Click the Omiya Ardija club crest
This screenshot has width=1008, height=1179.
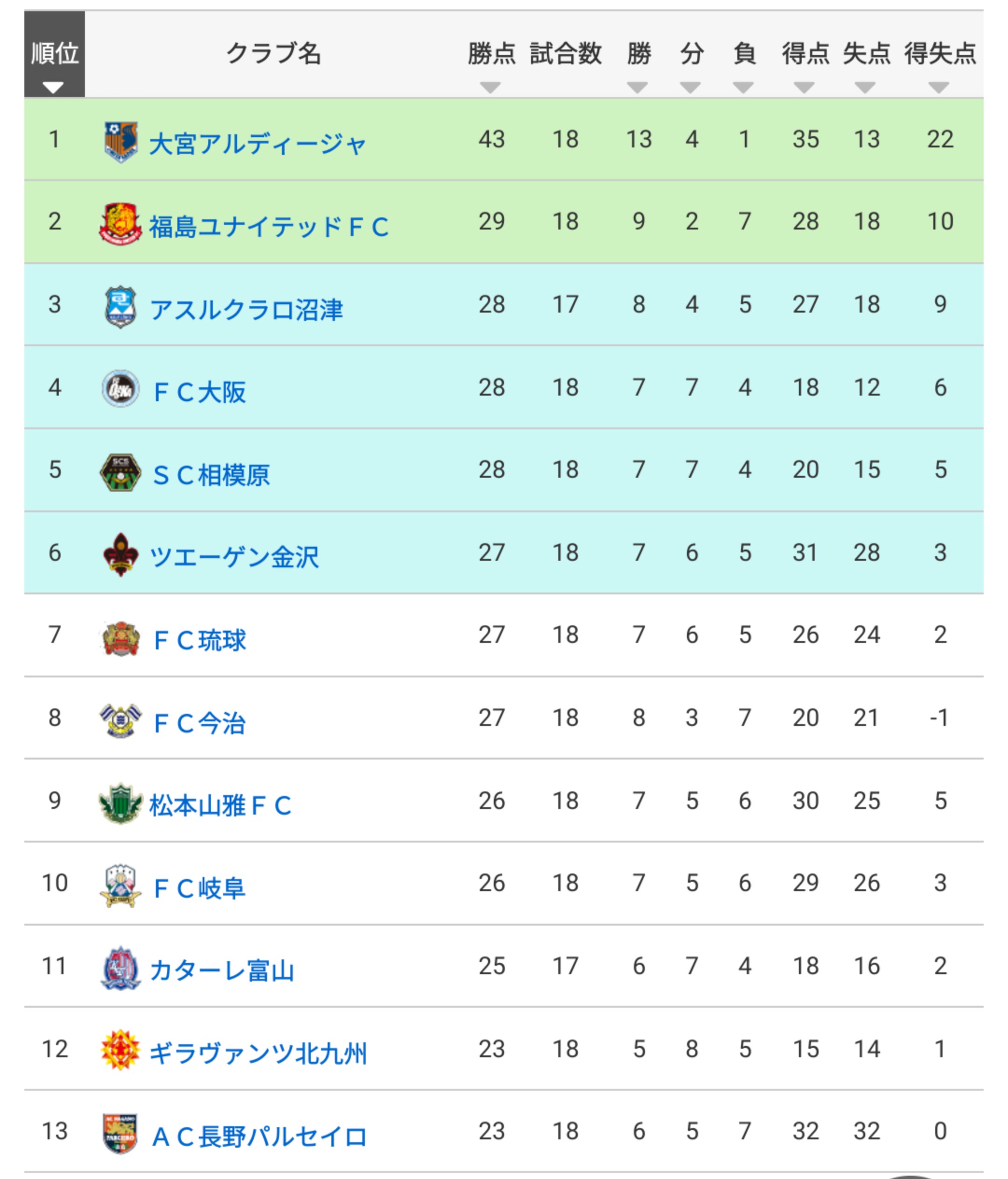(x=121, y=141)
